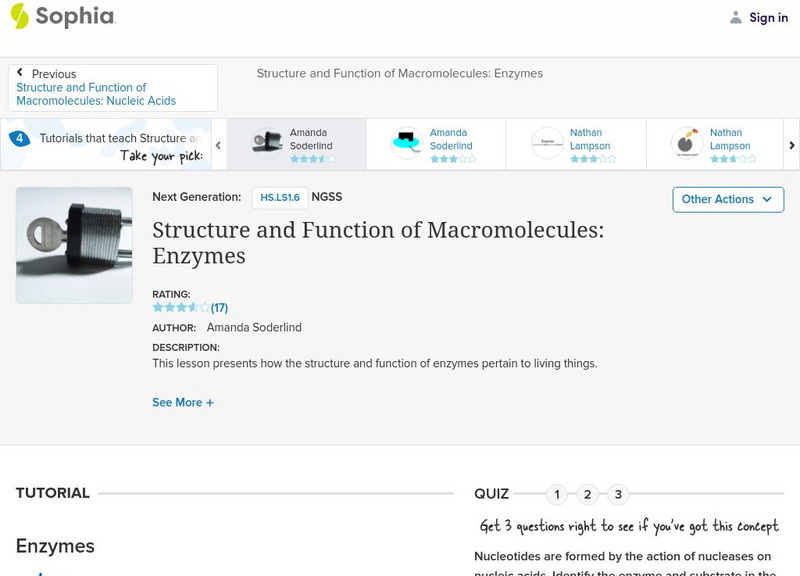The height and width of the screenshot is (576, 800).
Task: Click the right carousel chevron
Action: coord(791,144)
